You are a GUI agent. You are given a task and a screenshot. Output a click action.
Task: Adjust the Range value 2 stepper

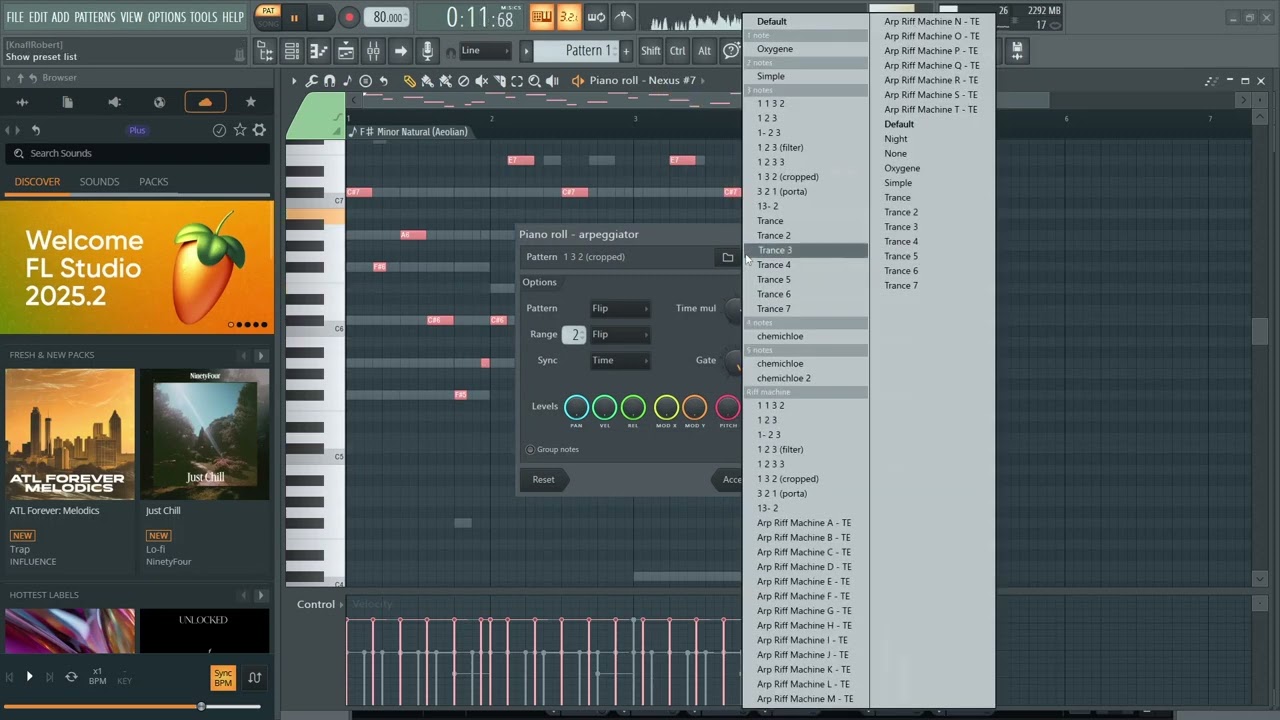coord(574,335)
